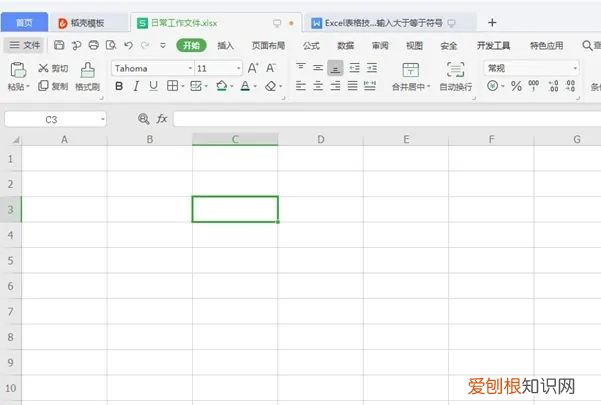The width and height of the screenshot is (601, 405).
Task: Apply percent style format
Action: (x=516, y=86)
